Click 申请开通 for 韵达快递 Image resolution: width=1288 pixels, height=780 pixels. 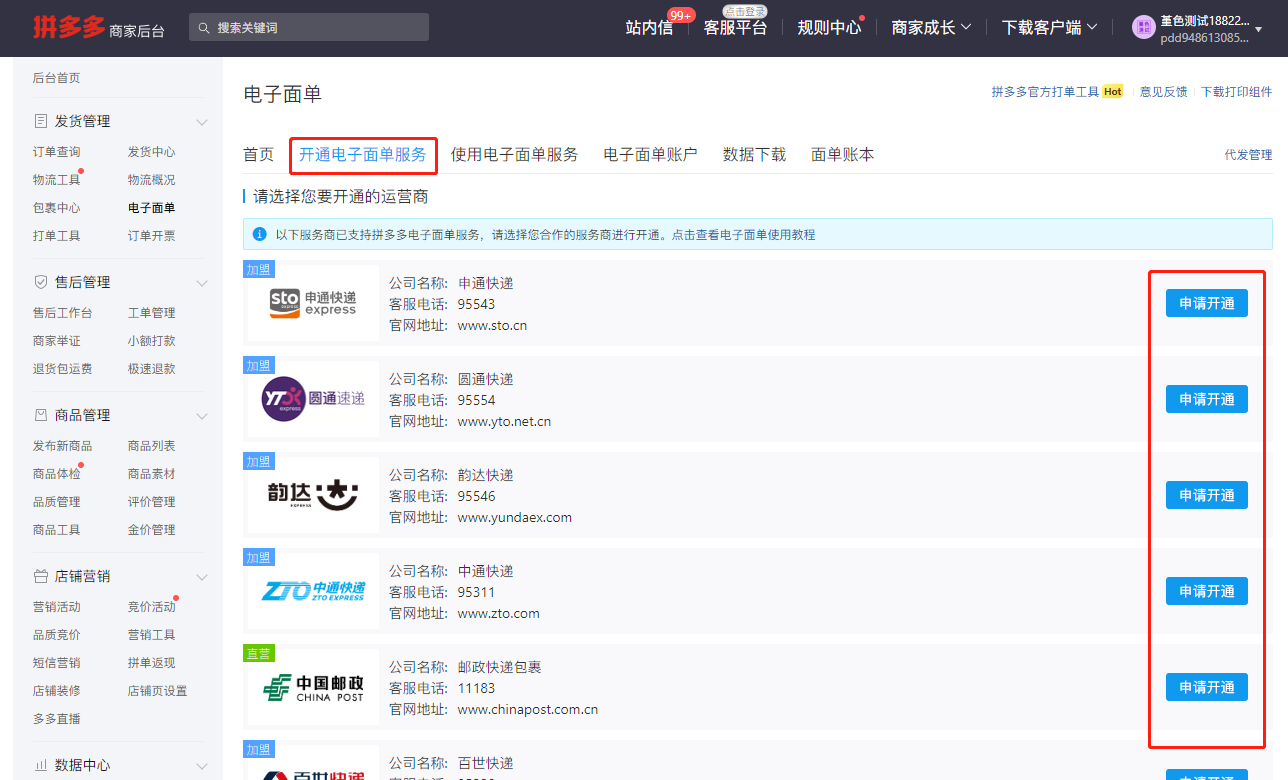[1207, 495]
